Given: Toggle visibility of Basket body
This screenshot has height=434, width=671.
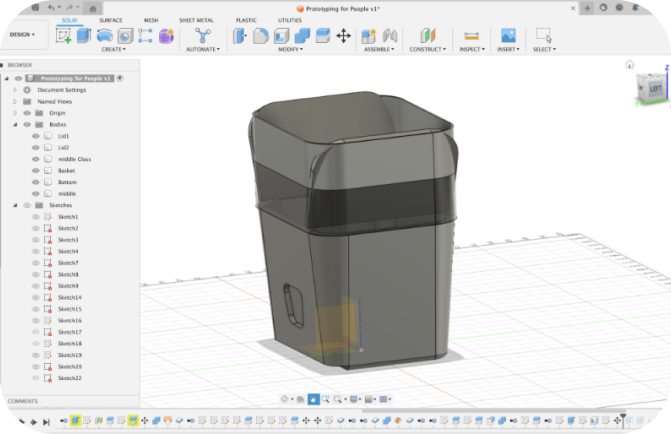Looking at the screenshot, I should point(36,170).
